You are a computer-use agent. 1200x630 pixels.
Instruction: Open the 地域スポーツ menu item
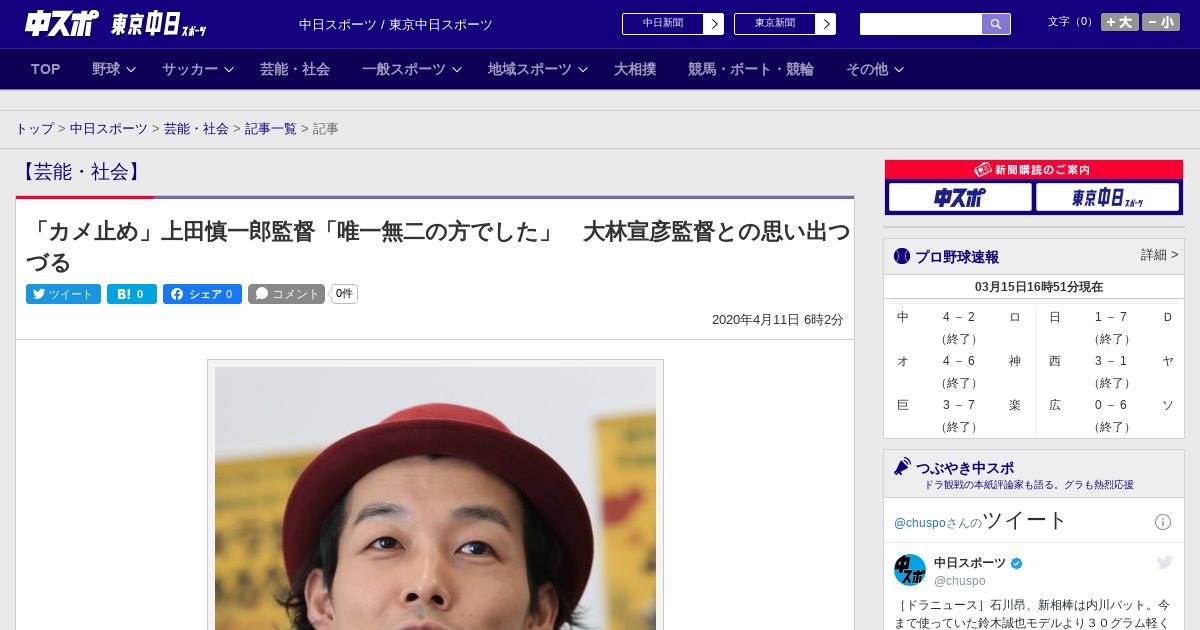click(530, 69)
